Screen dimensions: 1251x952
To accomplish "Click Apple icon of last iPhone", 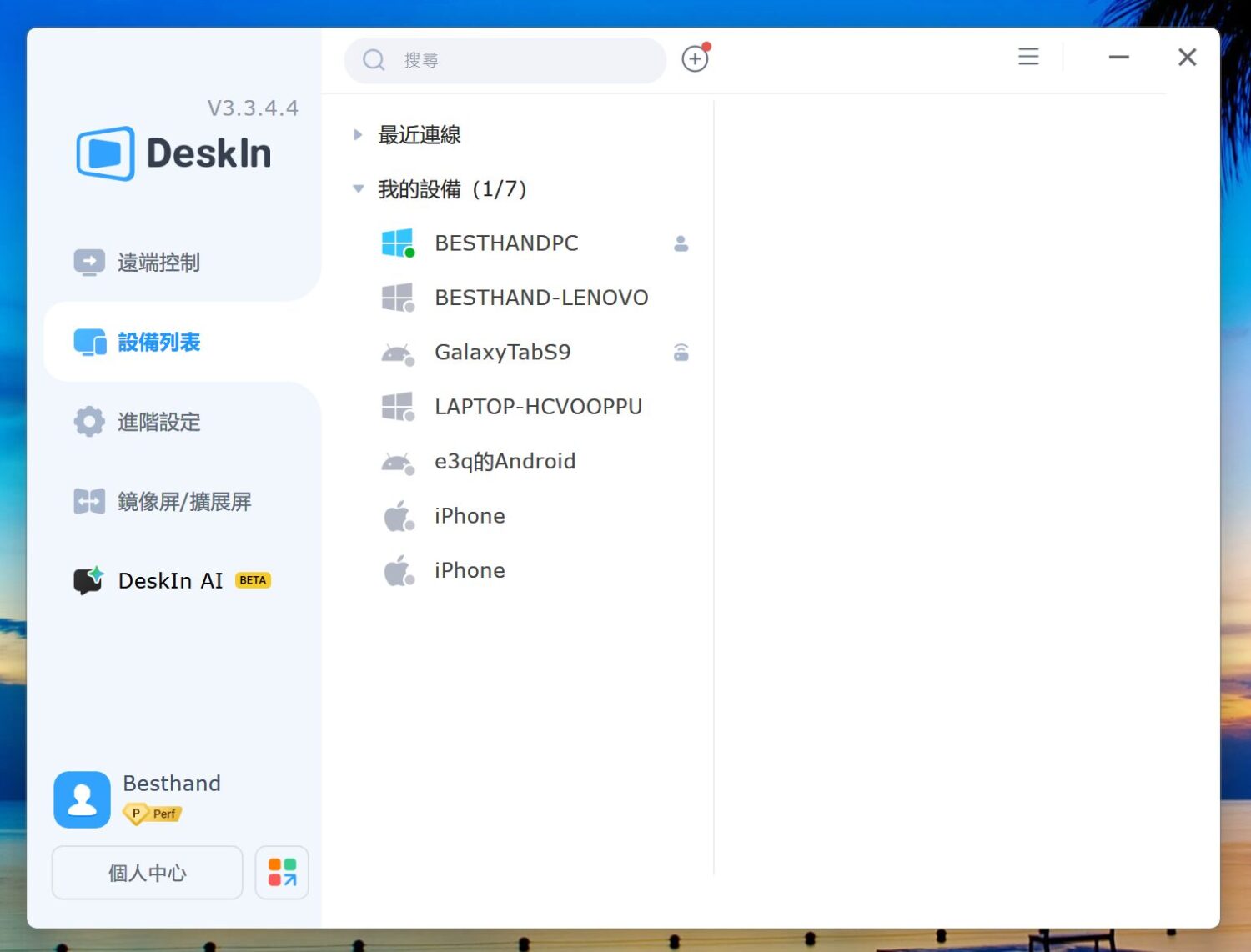I will click(399, 570).
